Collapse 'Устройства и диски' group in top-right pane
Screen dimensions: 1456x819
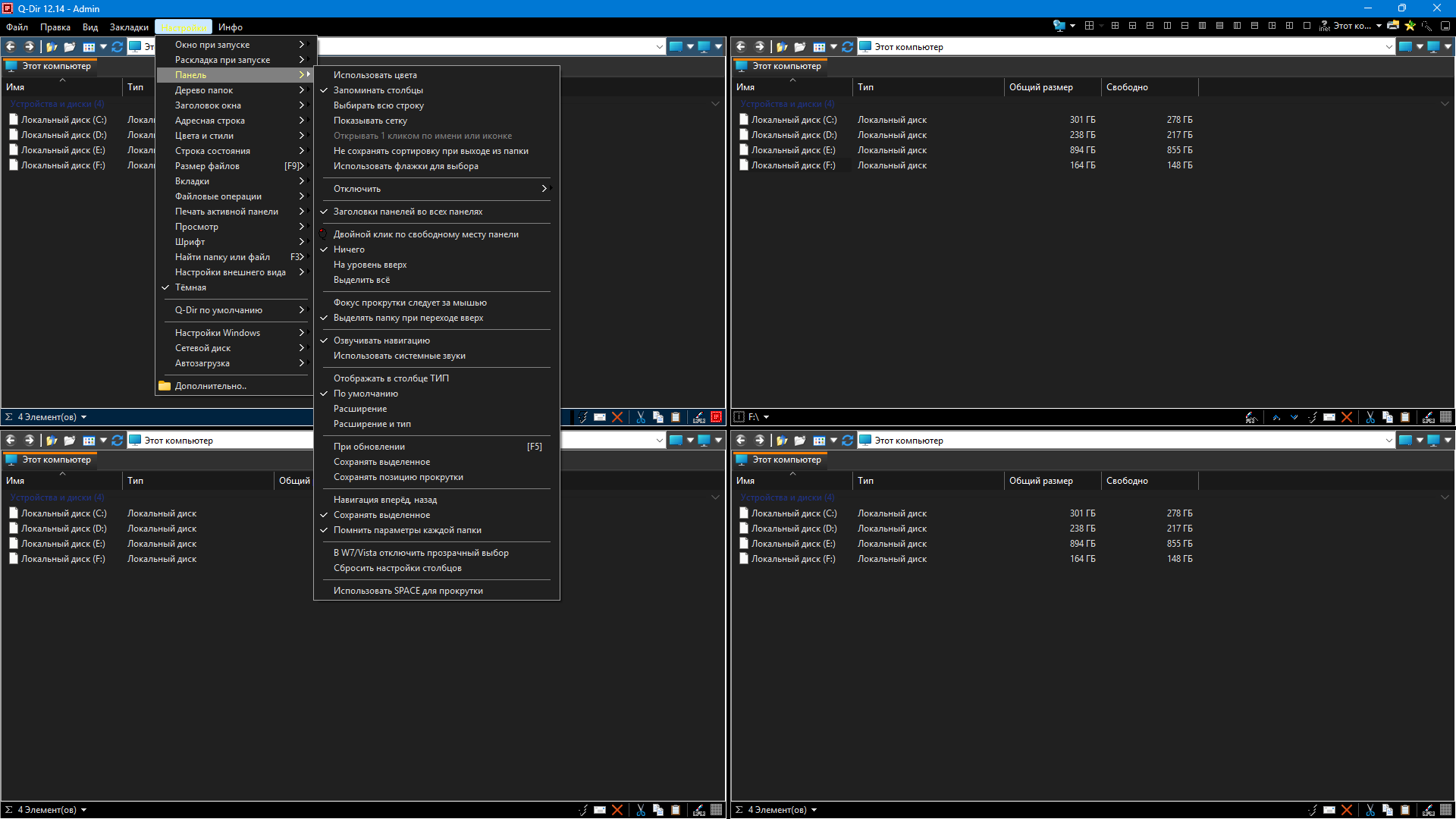1445,104
